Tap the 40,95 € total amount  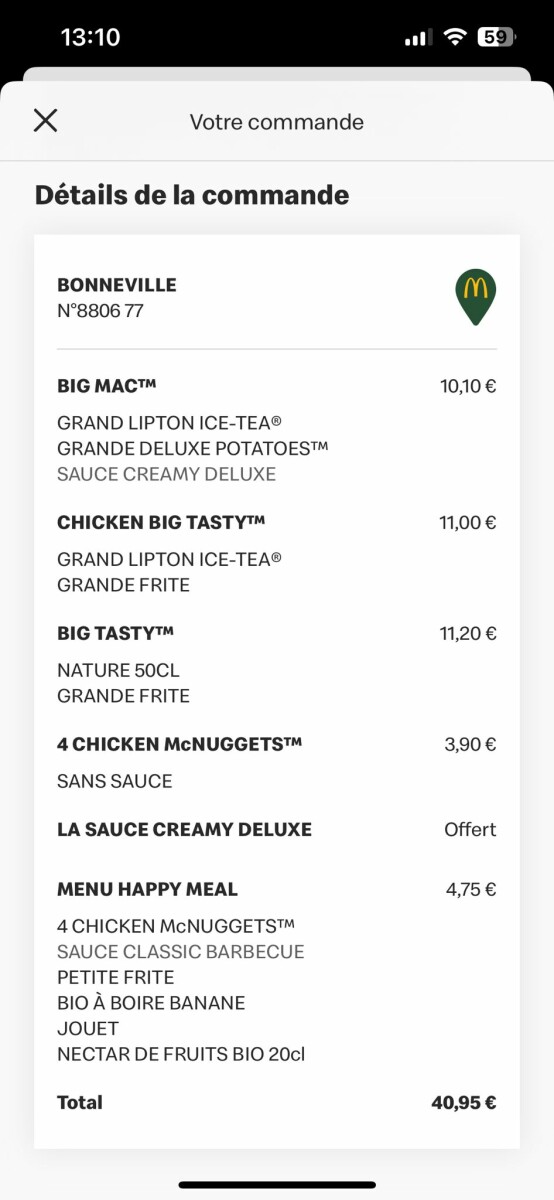pos(464,1103)
